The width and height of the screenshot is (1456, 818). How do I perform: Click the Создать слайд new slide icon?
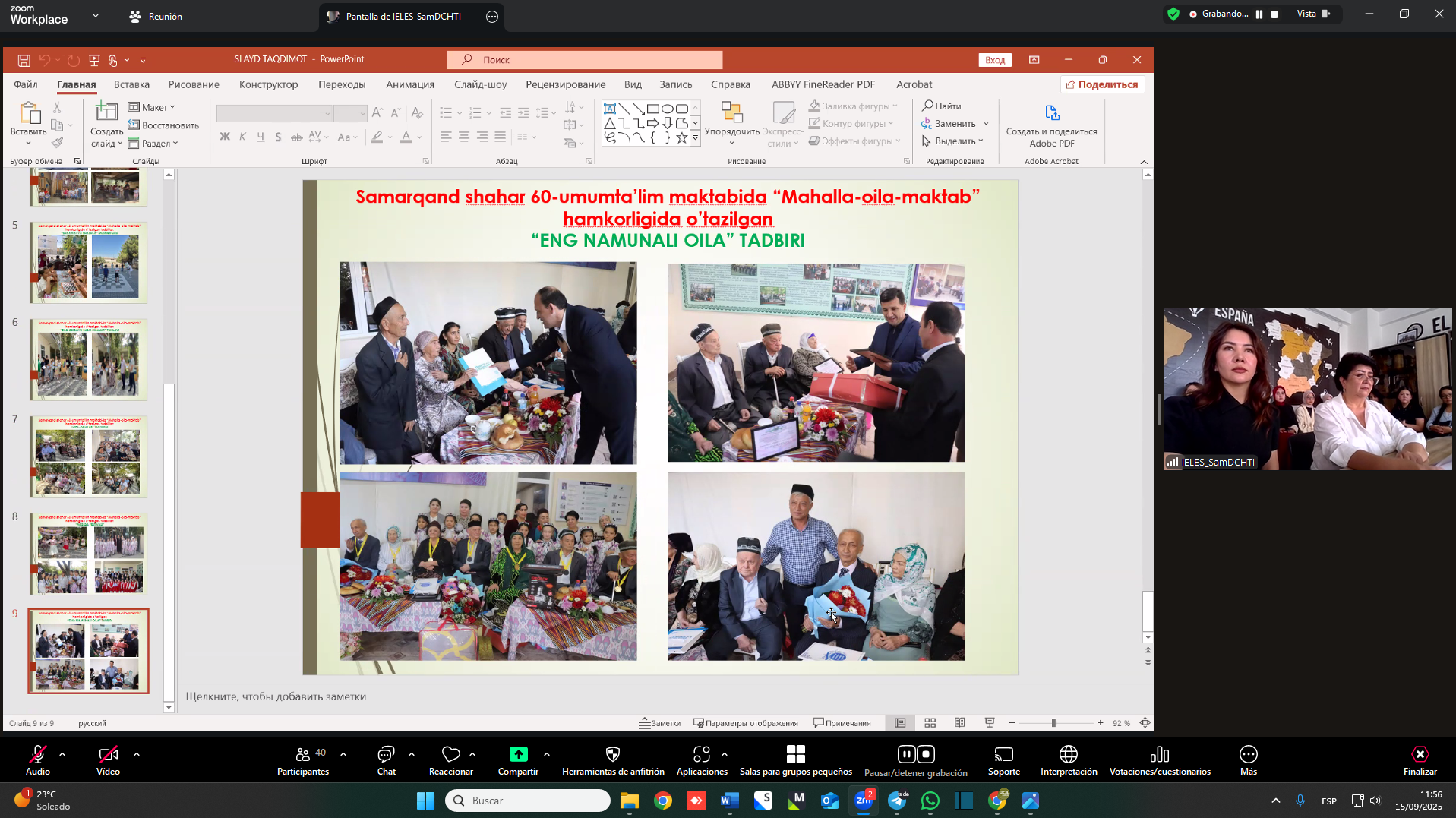106,112
